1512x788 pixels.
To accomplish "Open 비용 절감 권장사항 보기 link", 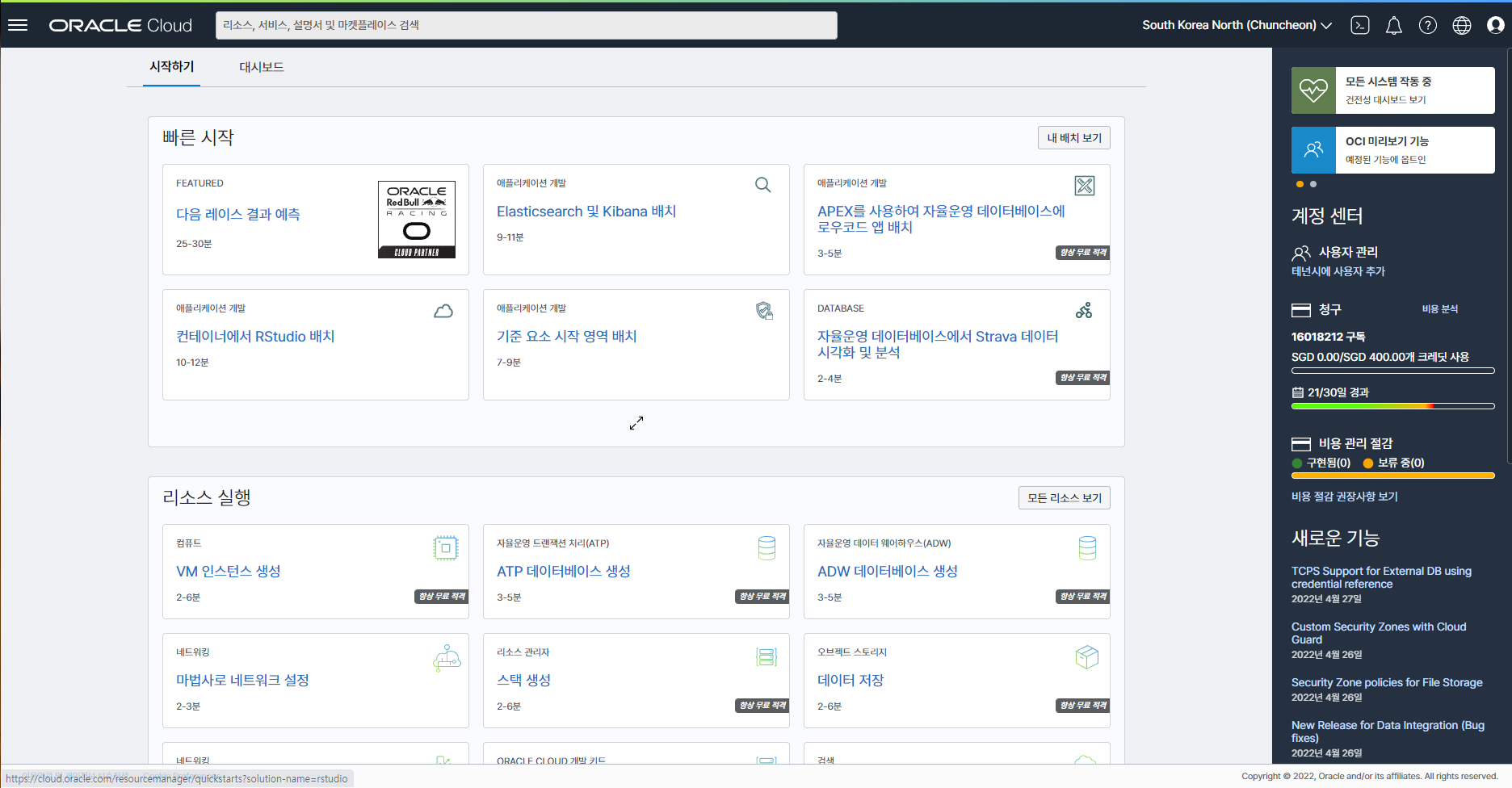I will pos(1344,497).
